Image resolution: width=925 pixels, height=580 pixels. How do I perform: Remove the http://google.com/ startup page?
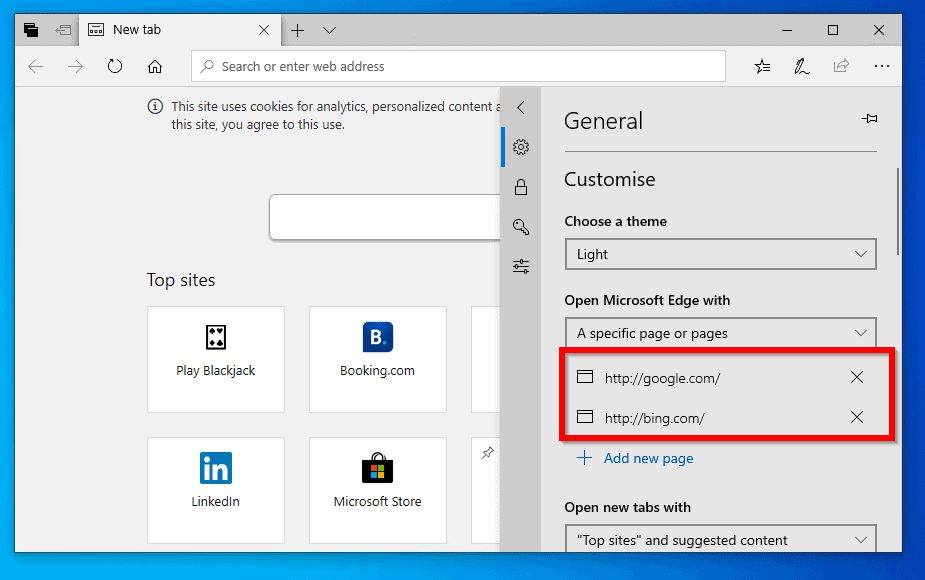857,377
